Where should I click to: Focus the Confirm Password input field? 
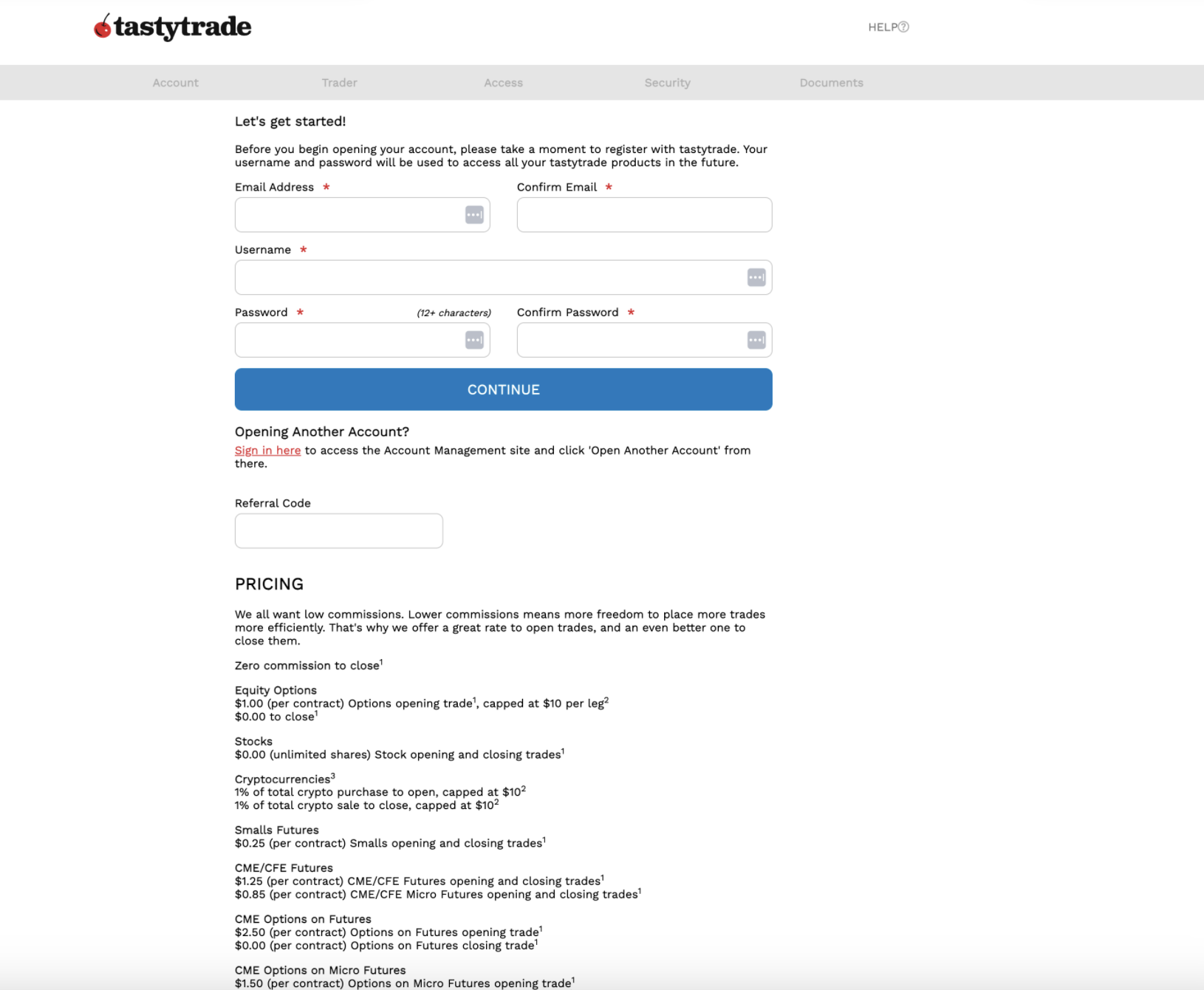click(645, 340)
